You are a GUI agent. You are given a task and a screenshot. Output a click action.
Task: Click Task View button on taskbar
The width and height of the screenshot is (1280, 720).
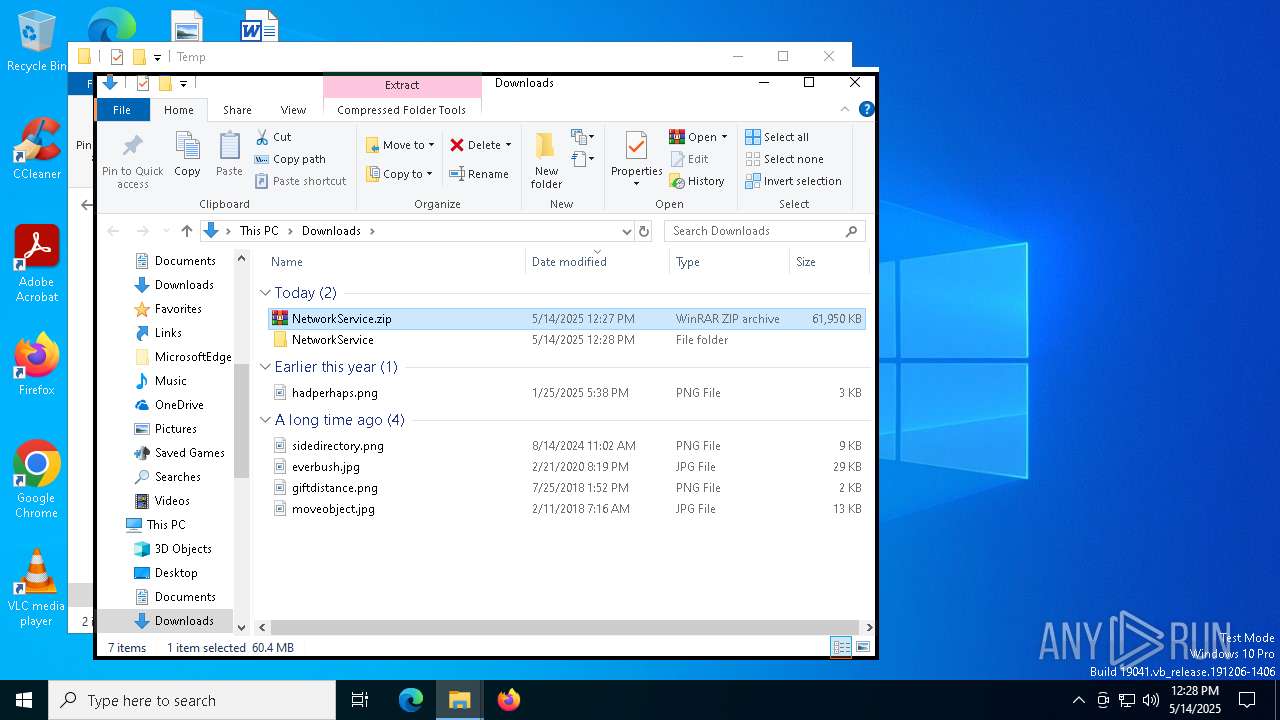click(360, 700)
